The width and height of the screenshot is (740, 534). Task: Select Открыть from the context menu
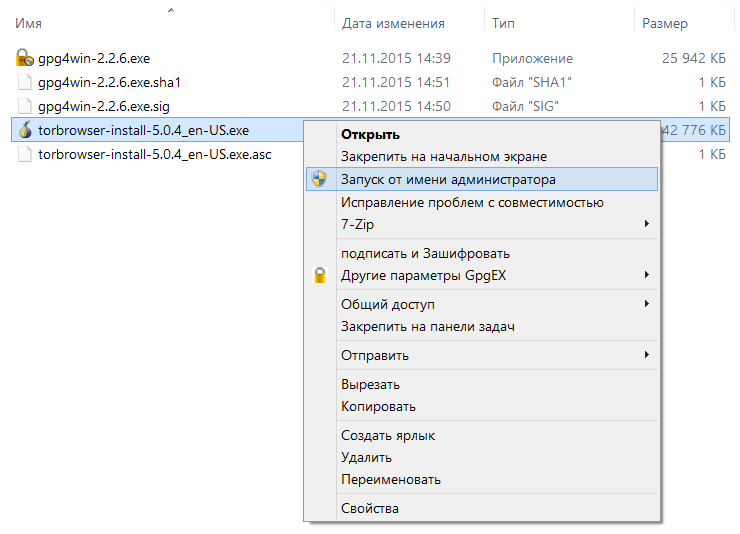pos(370,134)
